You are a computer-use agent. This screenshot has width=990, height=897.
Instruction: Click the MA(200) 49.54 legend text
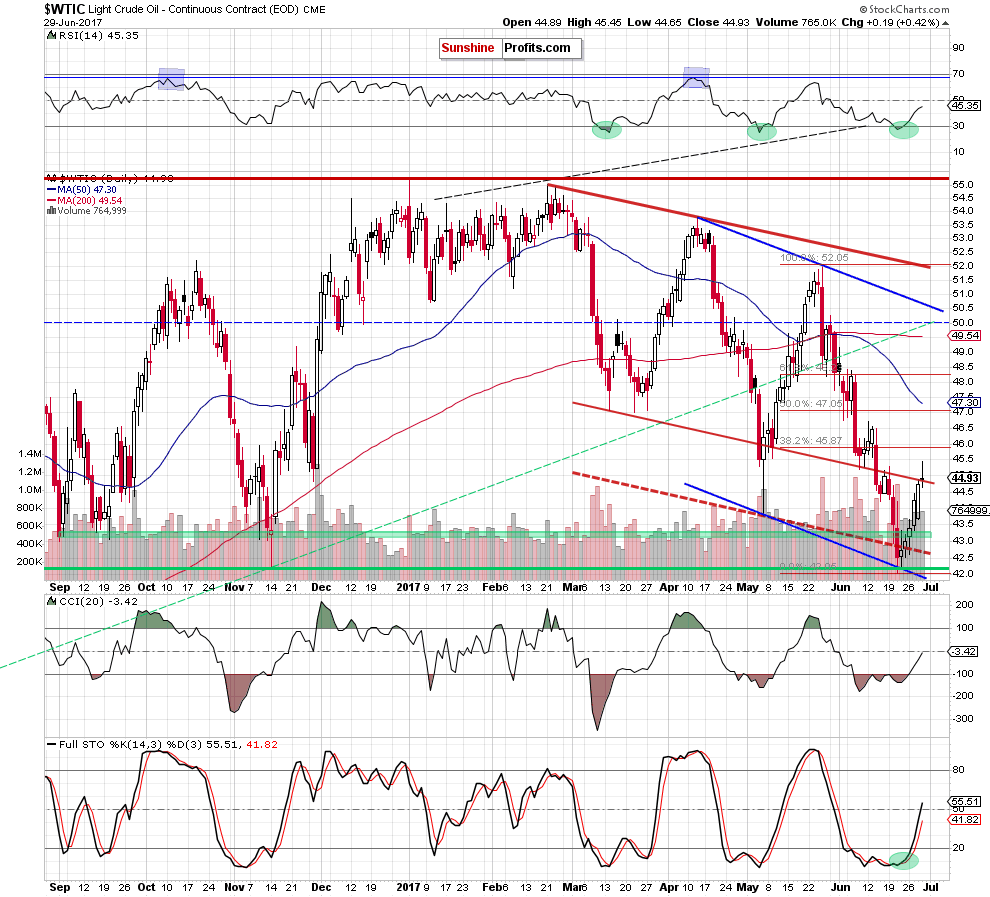(90, 200)
